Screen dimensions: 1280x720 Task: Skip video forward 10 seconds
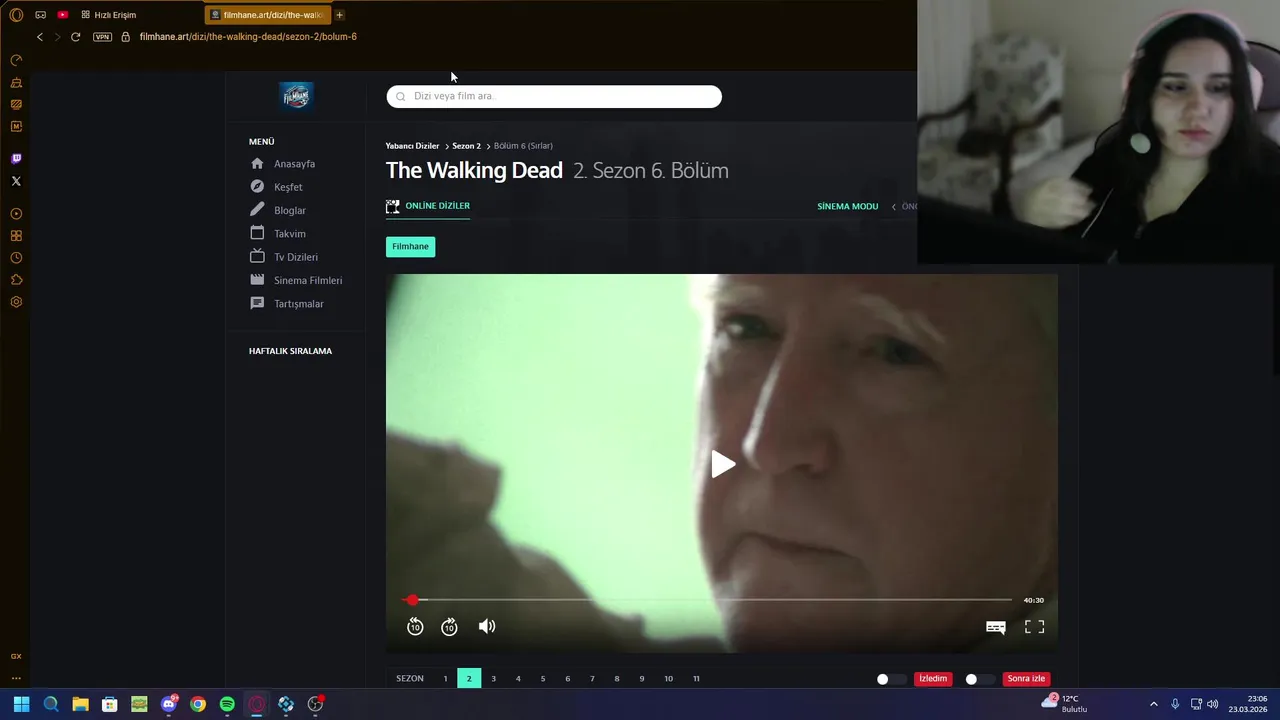point(449,627)
